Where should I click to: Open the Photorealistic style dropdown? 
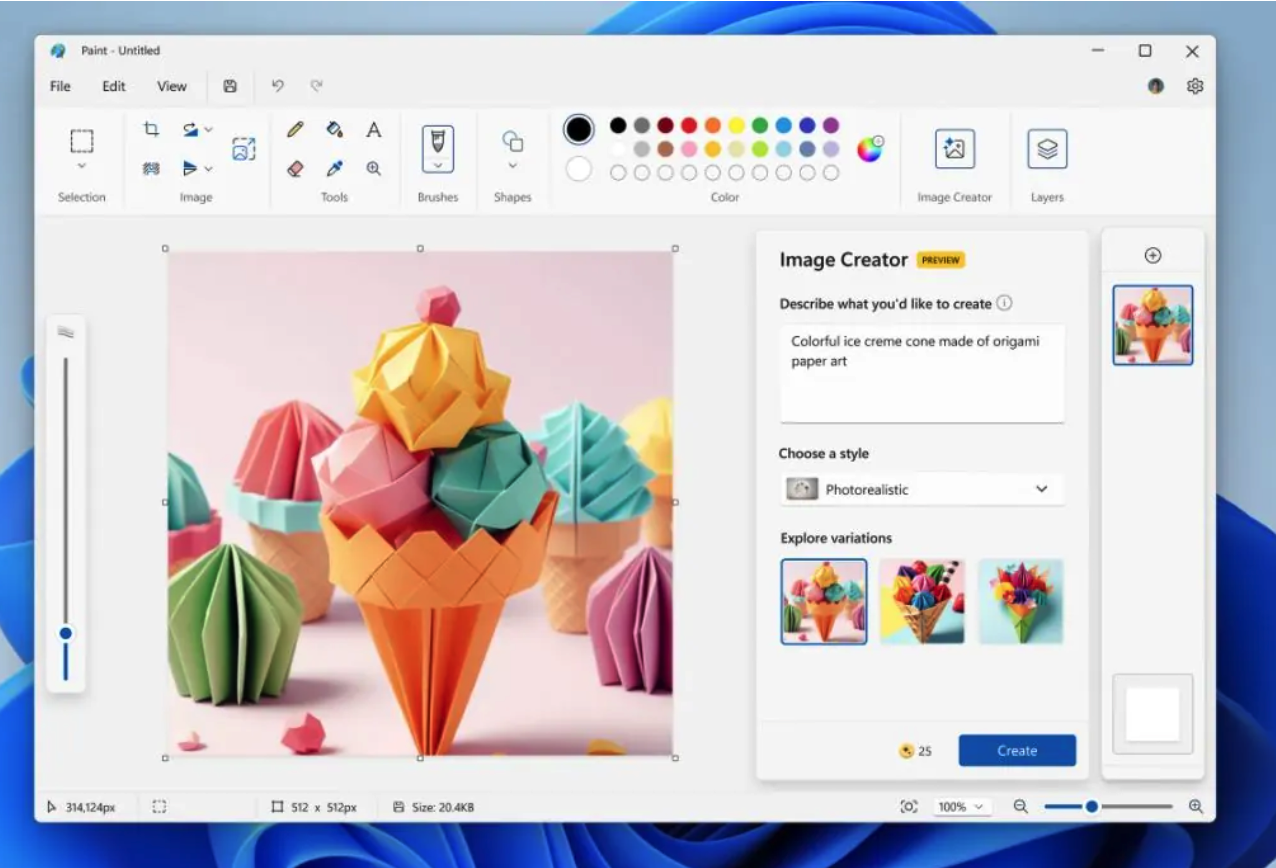[x=922, y=489]
